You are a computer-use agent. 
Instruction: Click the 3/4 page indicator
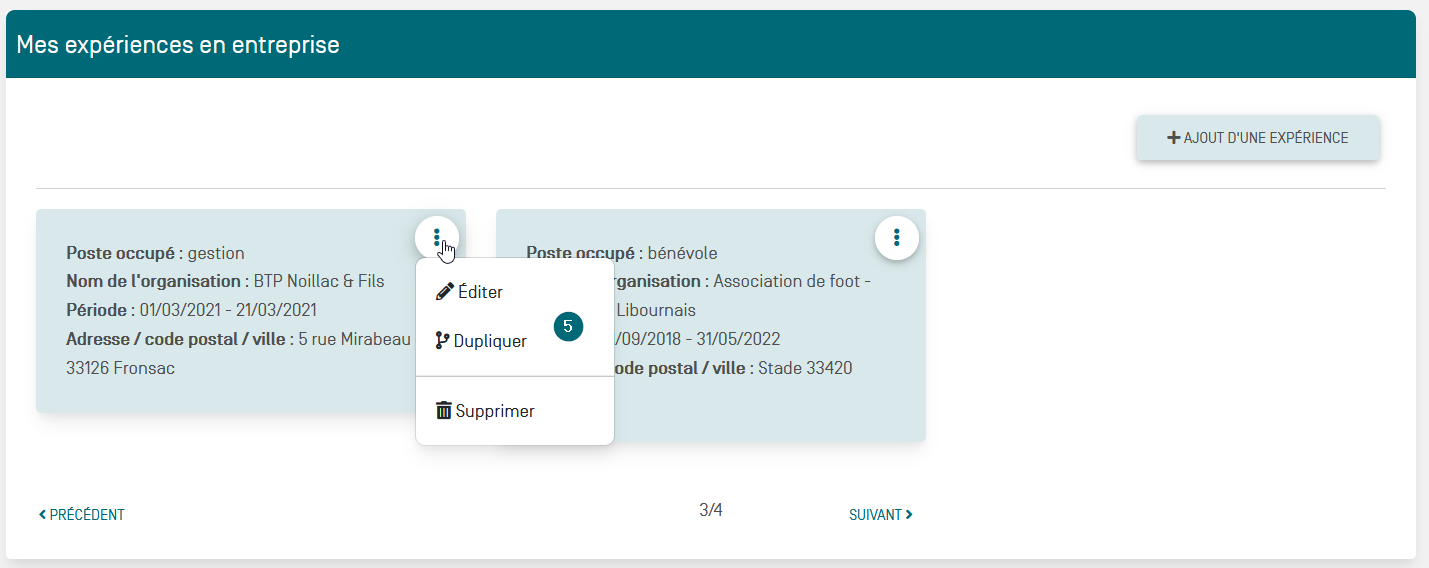(x=710, y=510)
